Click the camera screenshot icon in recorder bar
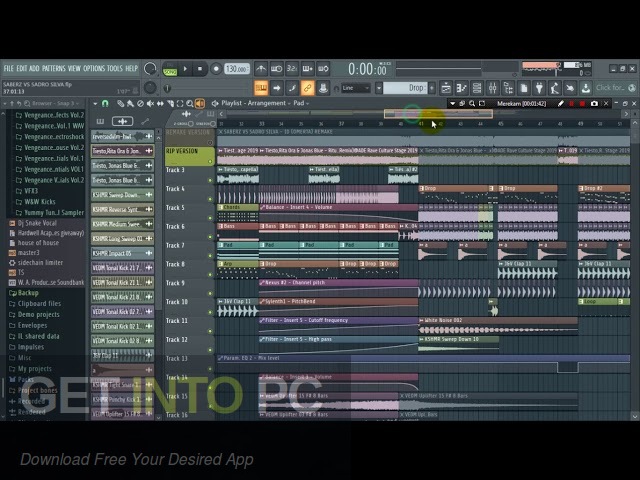 tap(594, 104)
